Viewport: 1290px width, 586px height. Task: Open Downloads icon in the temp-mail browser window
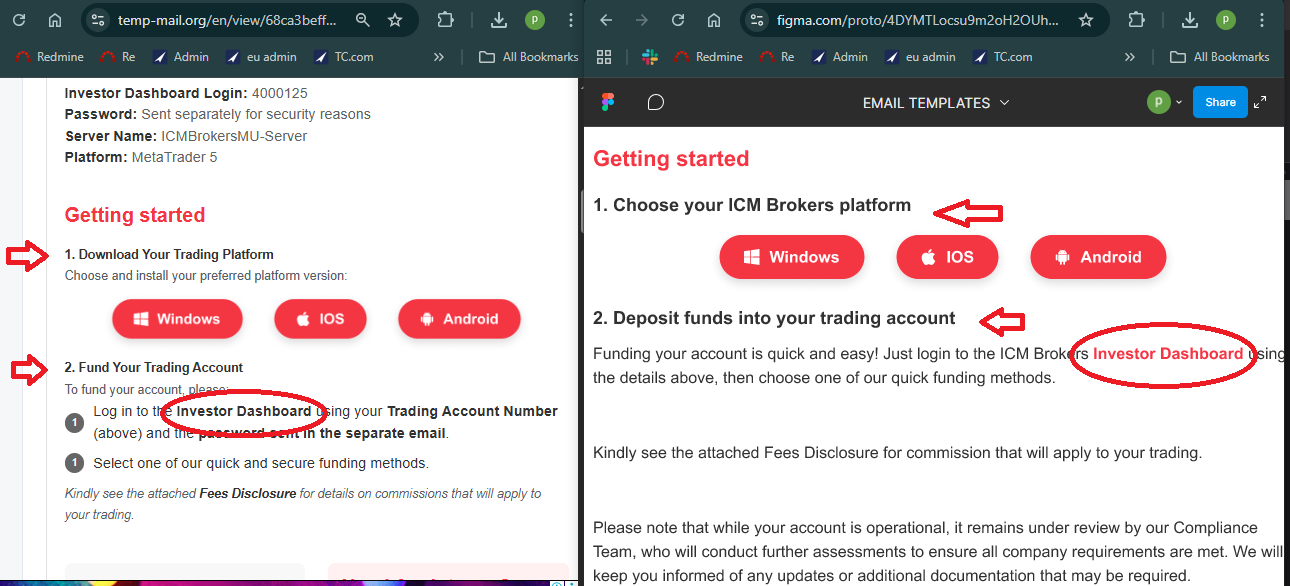(x=499, y=20)
